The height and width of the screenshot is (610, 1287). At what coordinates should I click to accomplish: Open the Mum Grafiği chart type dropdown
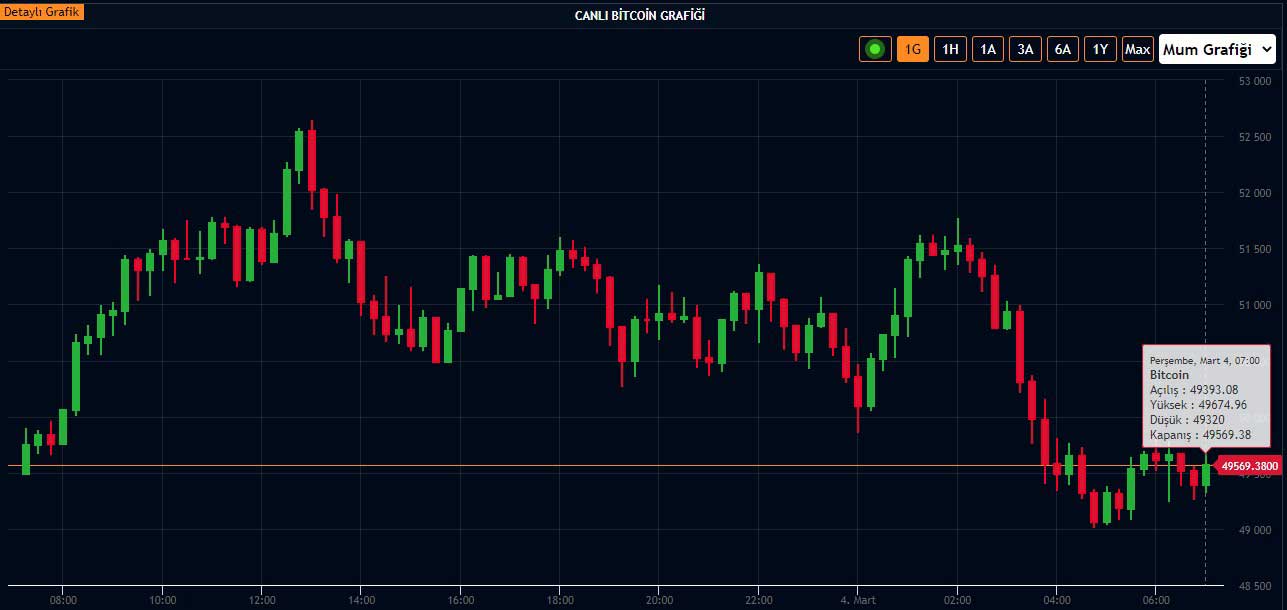click(x=1218, y=49)
